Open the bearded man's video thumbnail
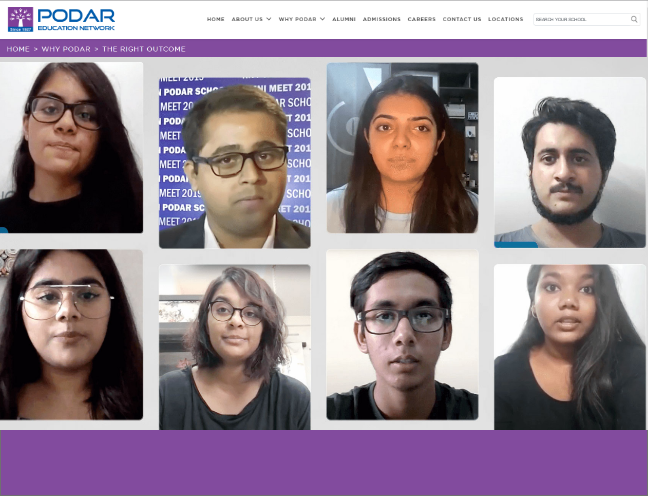The image size is (648, 496). 570,162
